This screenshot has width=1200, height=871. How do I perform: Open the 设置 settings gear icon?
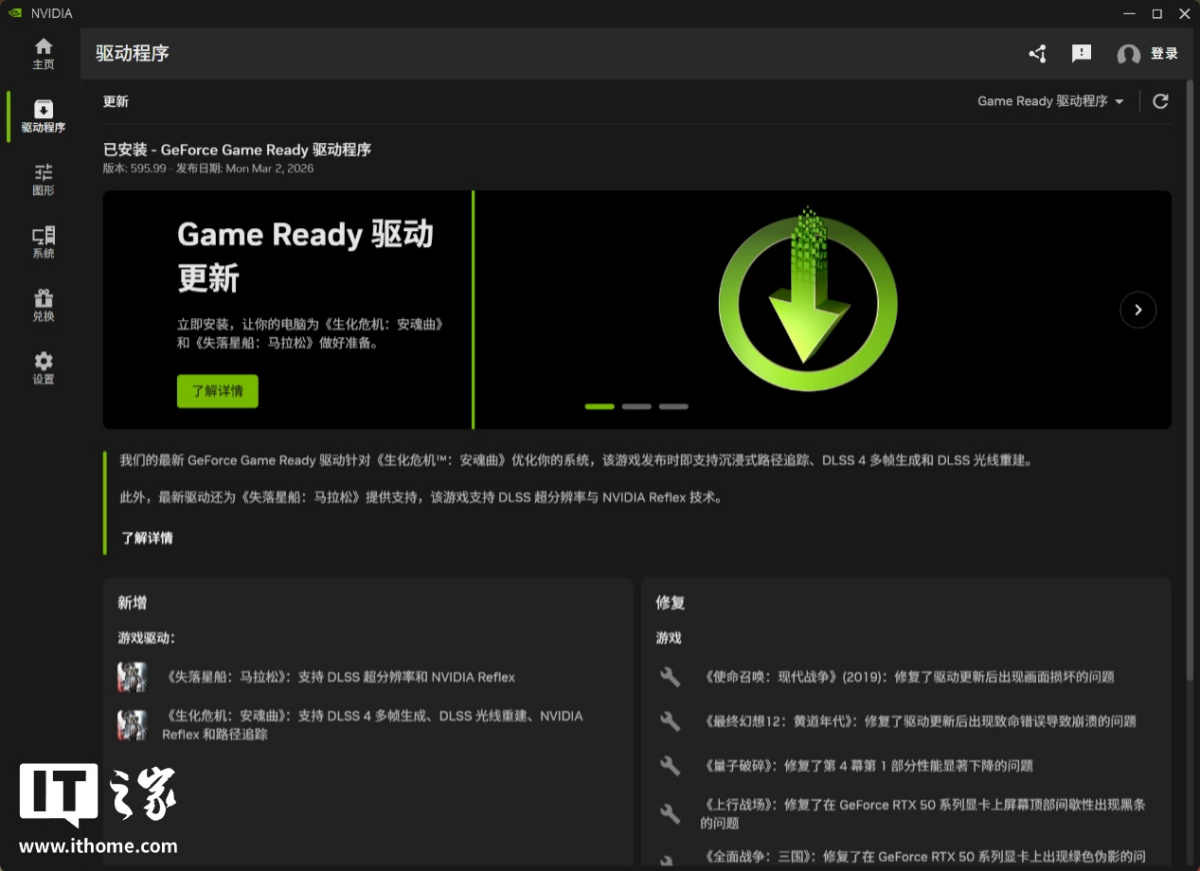click(x=43, y=368)
